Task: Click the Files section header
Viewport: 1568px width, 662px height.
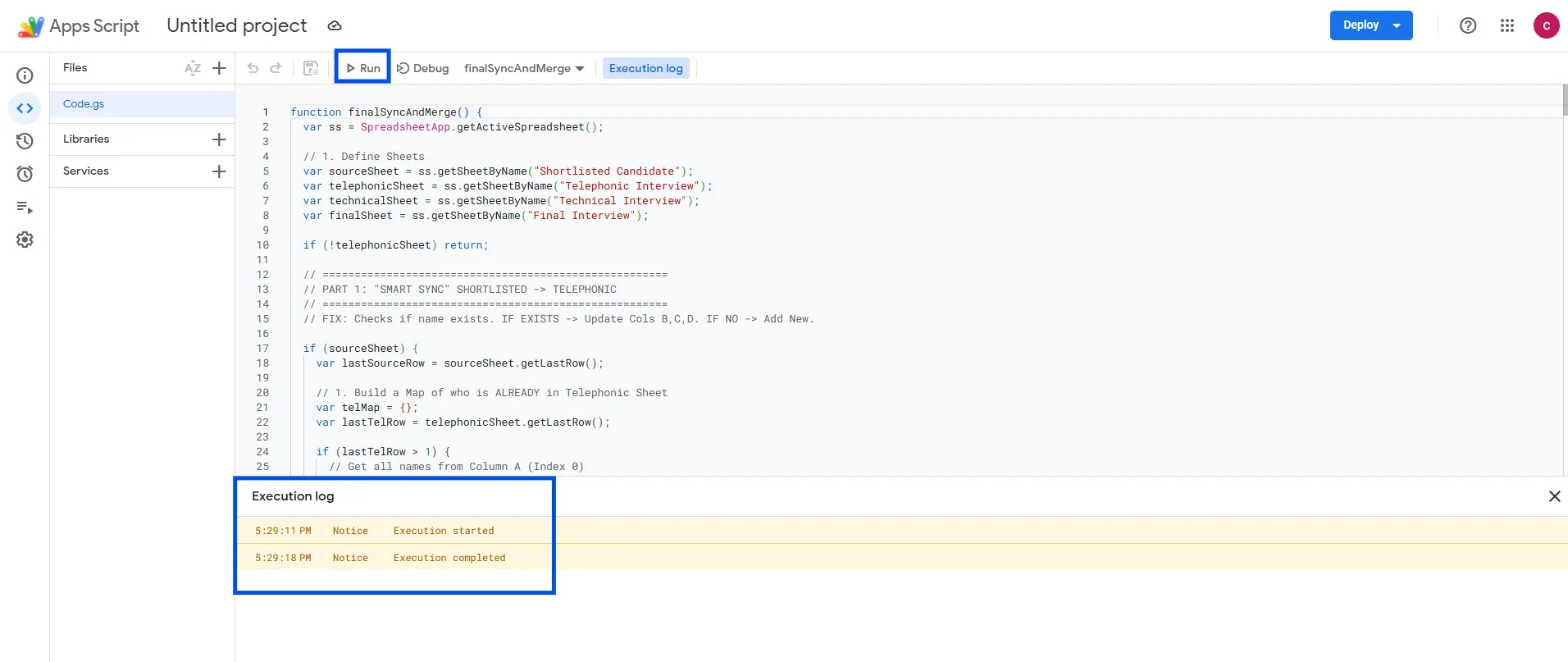Action: click(75, 67)
